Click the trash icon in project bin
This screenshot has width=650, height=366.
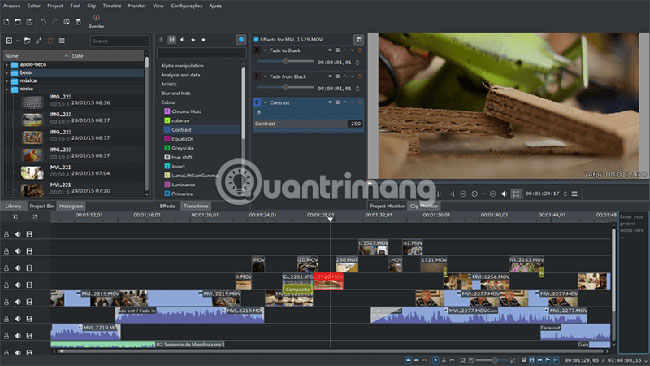point(51,41)
